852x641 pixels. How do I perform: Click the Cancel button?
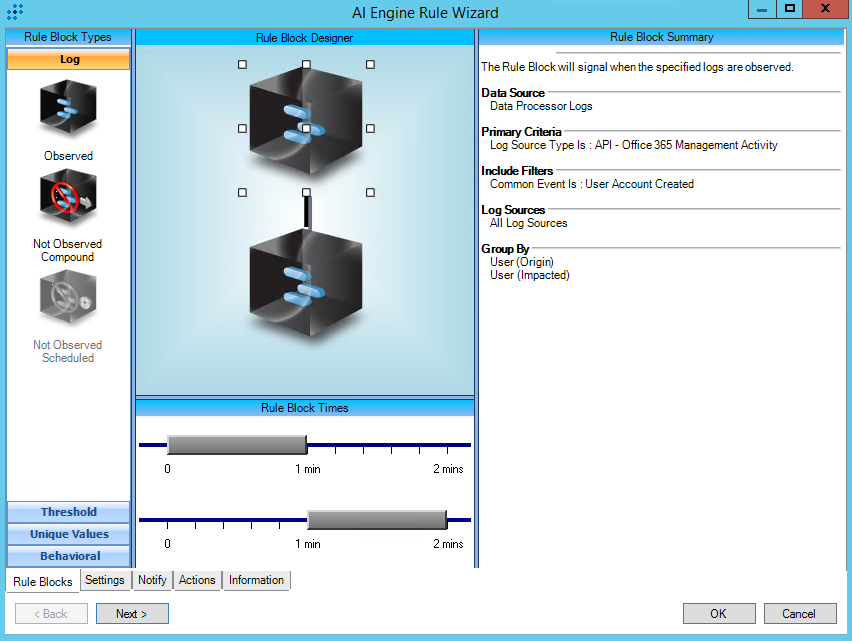799,614
